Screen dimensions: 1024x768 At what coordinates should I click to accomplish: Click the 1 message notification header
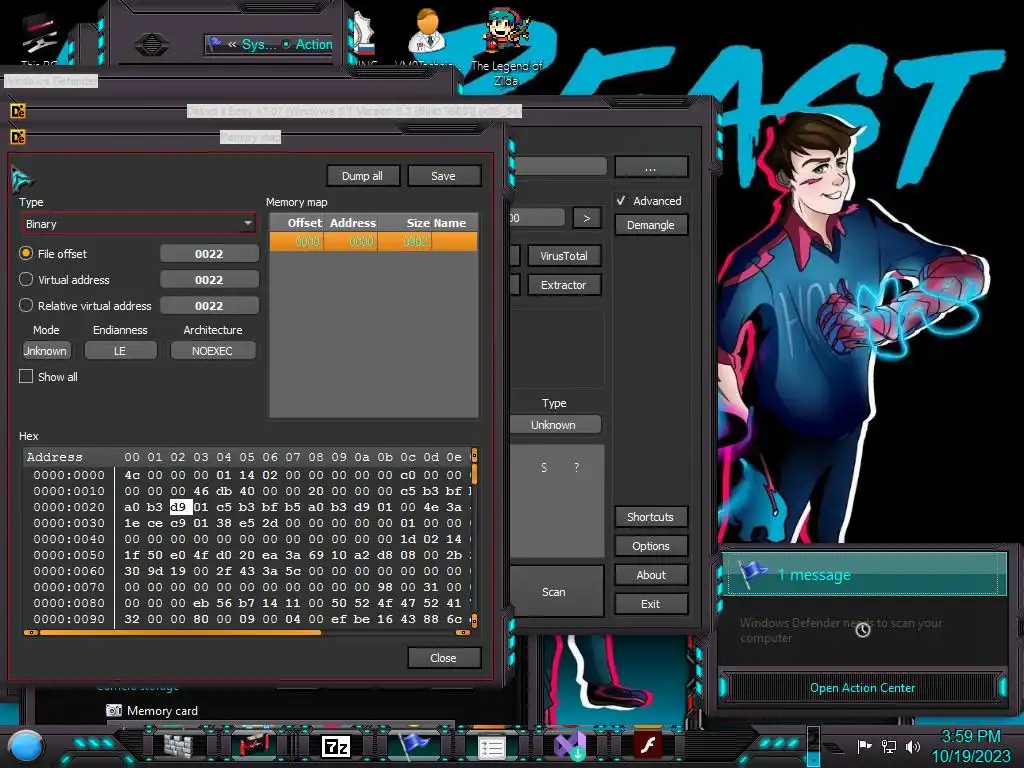(866, 574)
